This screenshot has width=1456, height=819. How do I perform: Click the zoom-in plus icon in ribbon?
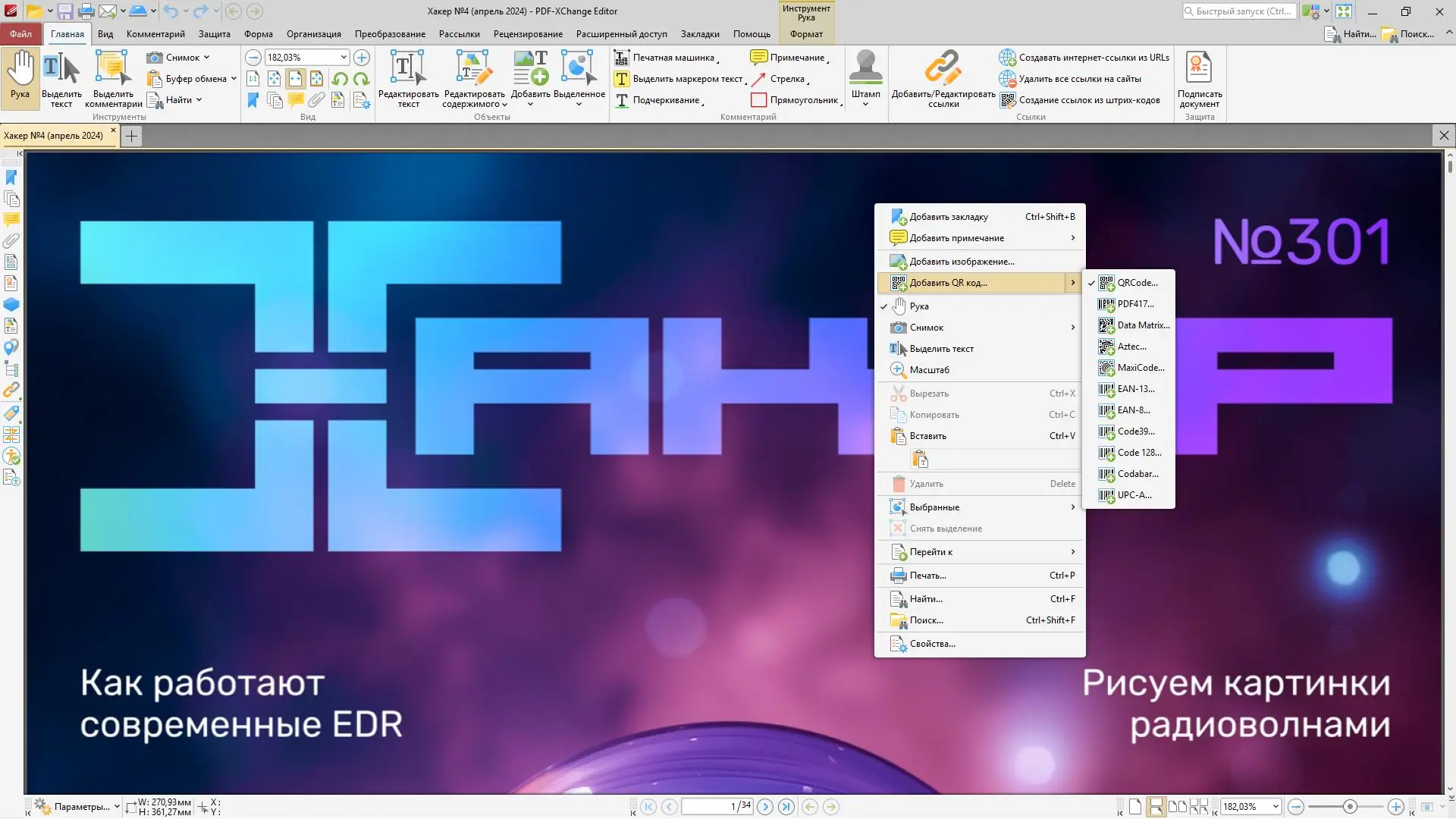362,58
